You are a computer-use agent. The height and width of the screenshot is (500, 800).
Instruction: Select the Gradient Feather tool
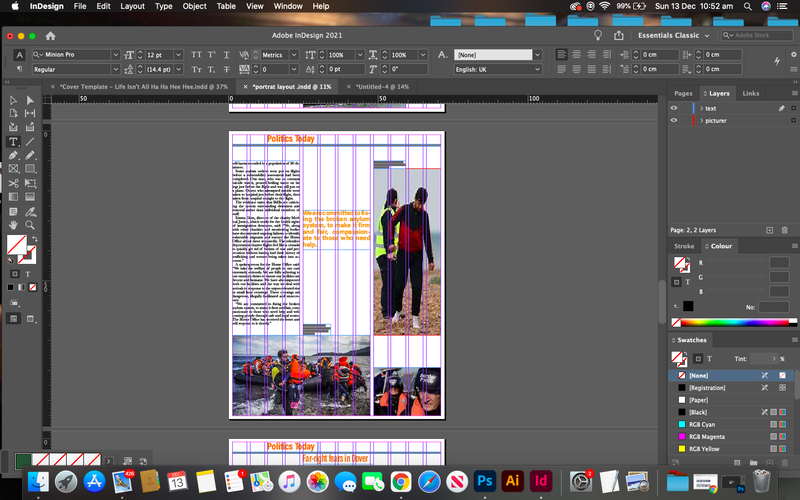click(30, 196)
